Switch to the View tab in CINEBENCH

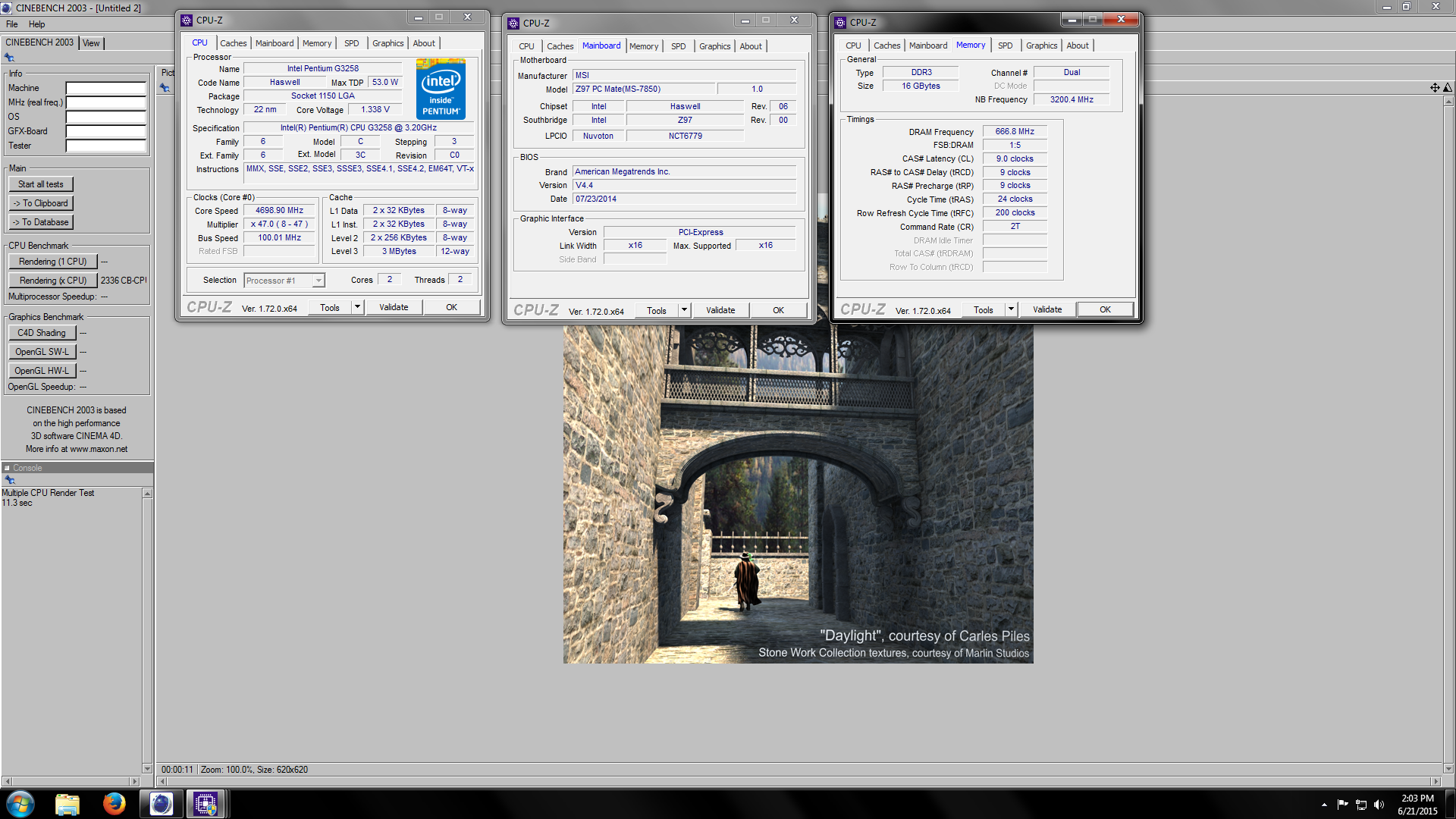point(91,43)
